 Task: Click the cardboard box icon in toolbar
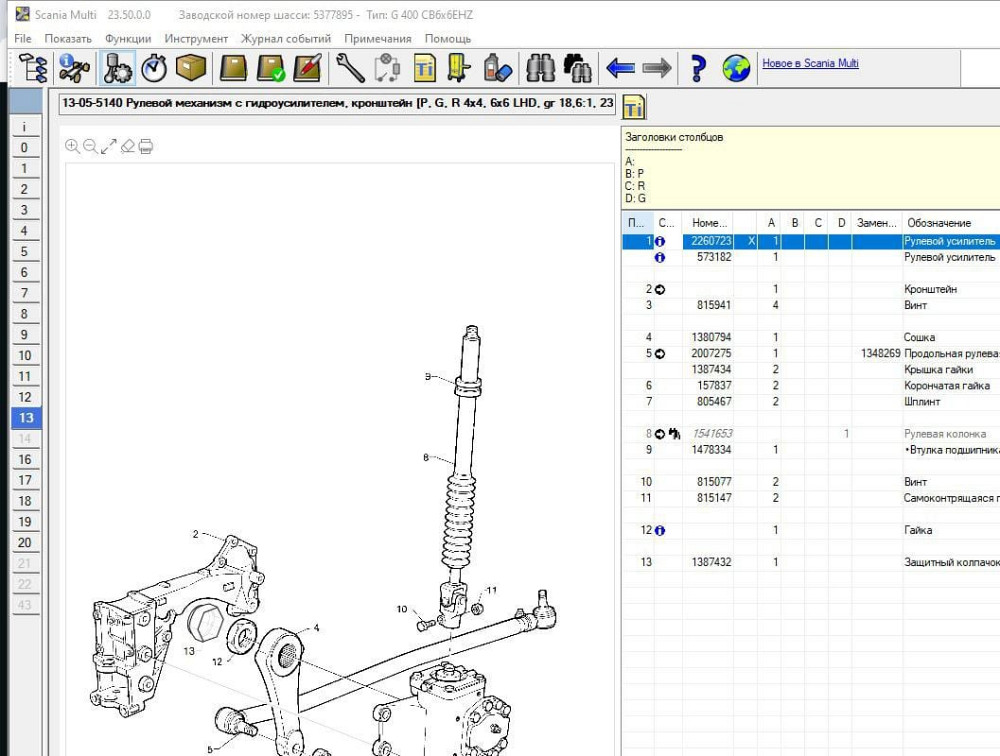[190, 68]
